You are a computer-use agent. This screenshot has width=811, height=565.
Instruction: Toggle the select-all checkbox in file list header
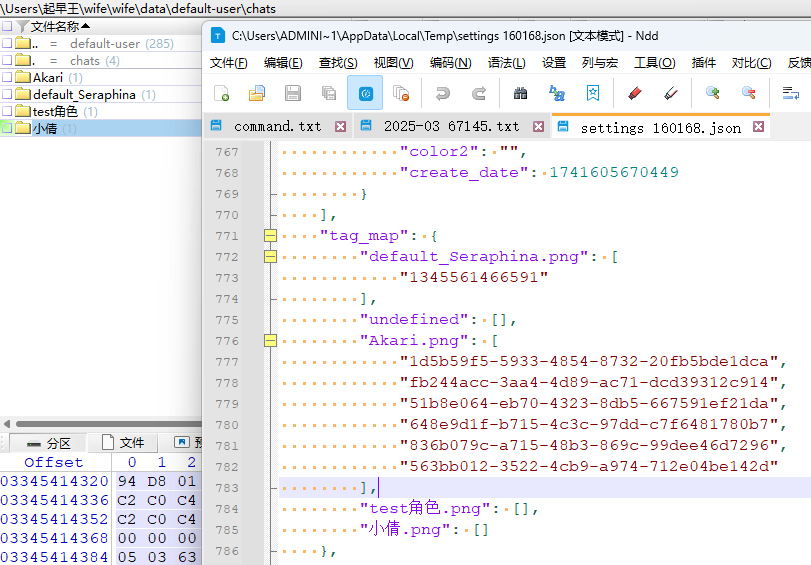coord(7,26)
